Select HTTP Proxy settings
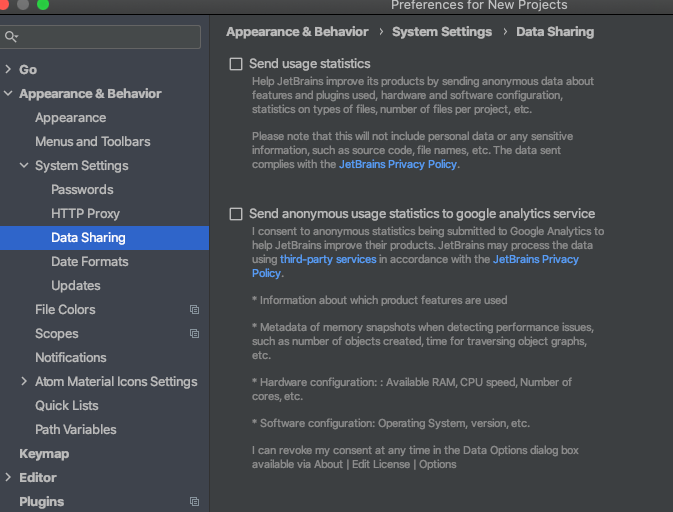 click(x=85, y=214)
